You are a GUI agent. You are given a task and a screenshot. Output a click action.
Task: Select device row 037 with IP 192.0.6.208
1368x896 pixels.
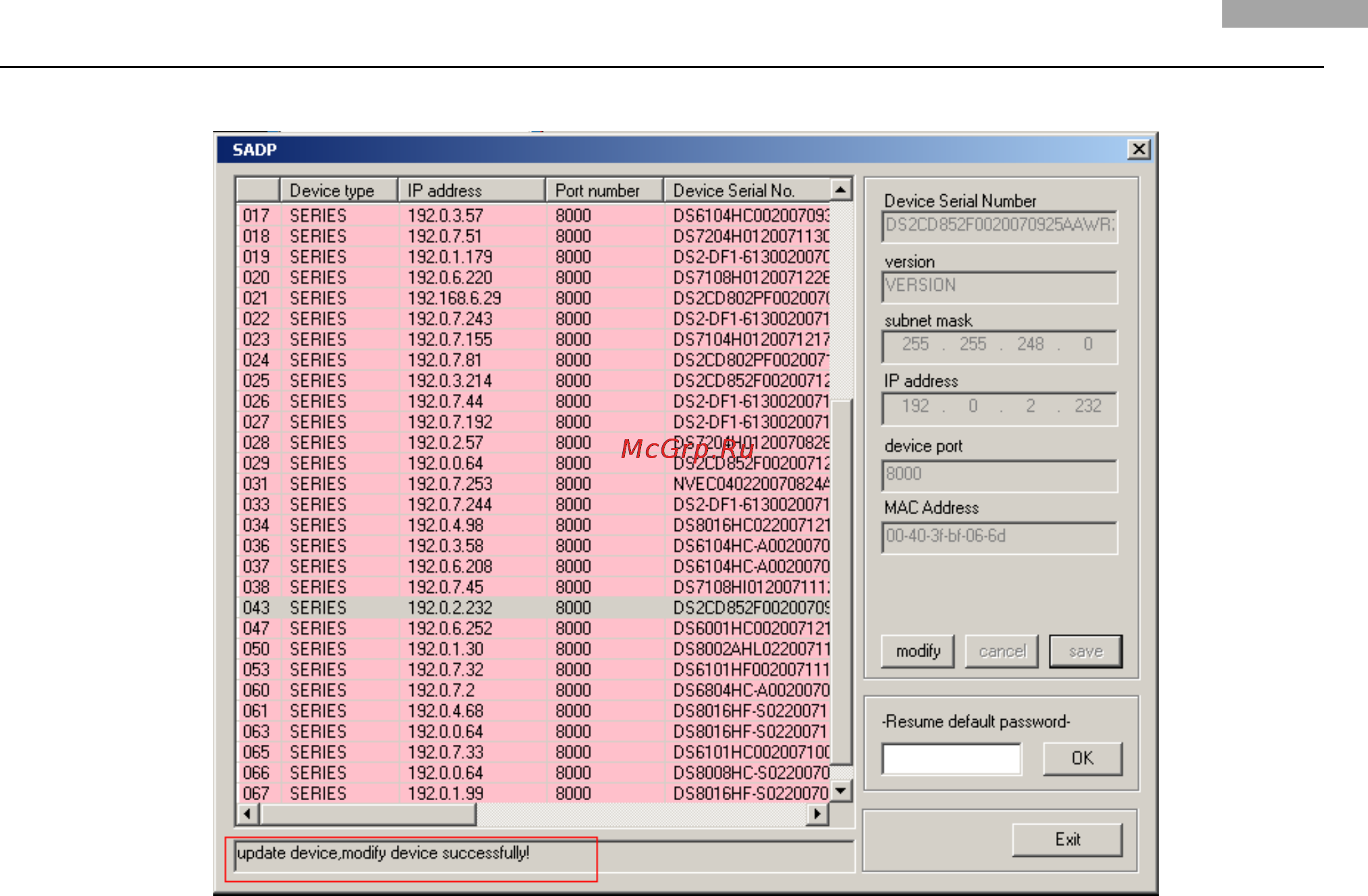[x=533, y=567]
